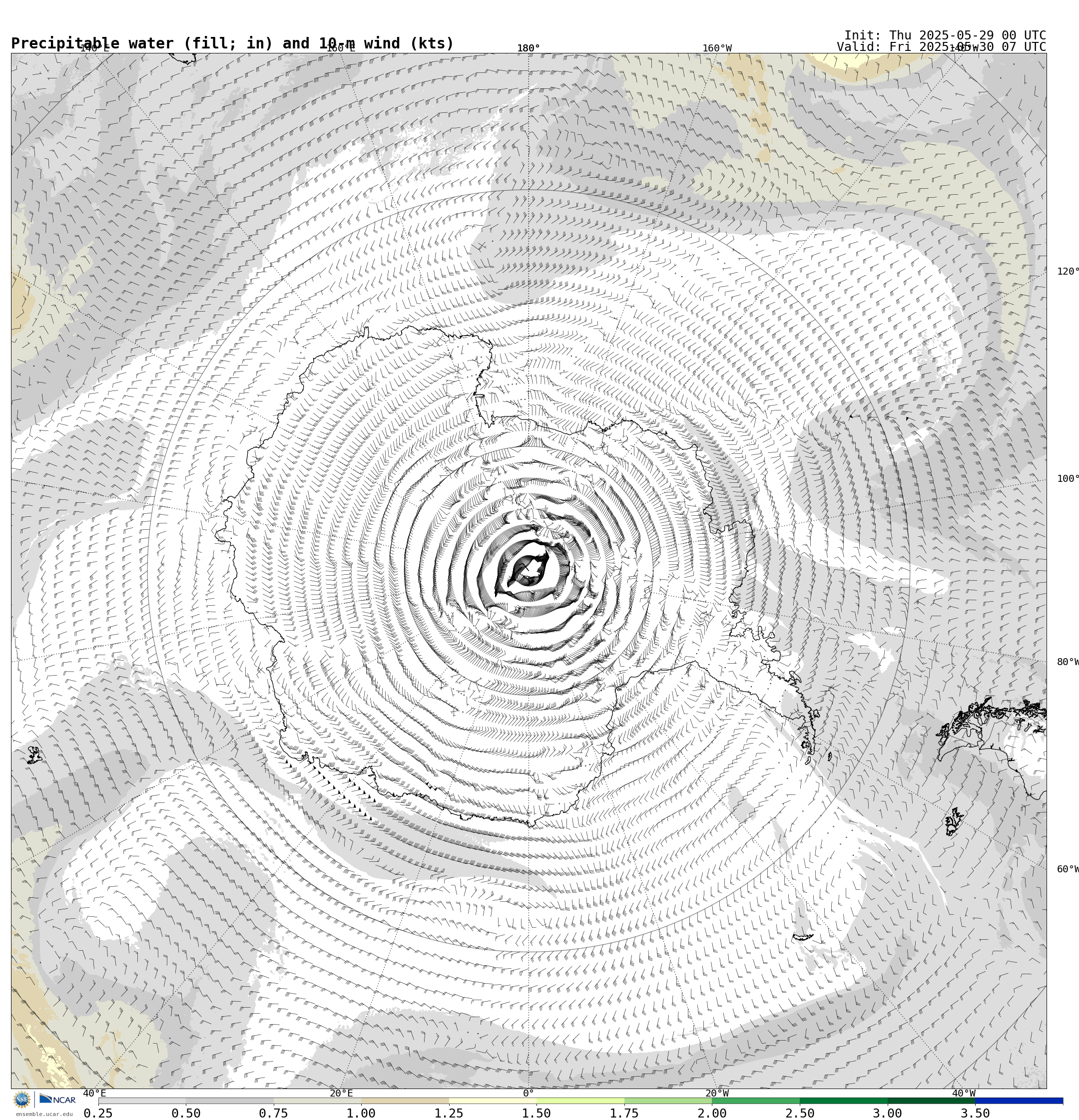Click the 40°W longitude label at the bottom
Image resolution: width=1079 pixels, height=1120 pixels.
click(963, 1093)
